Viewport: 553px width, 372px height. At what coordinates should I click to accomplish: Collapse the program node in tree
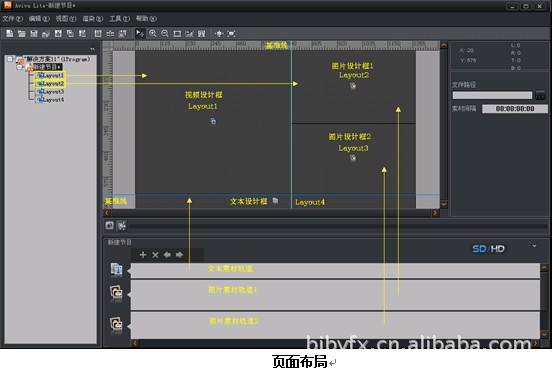coord(19,67)
